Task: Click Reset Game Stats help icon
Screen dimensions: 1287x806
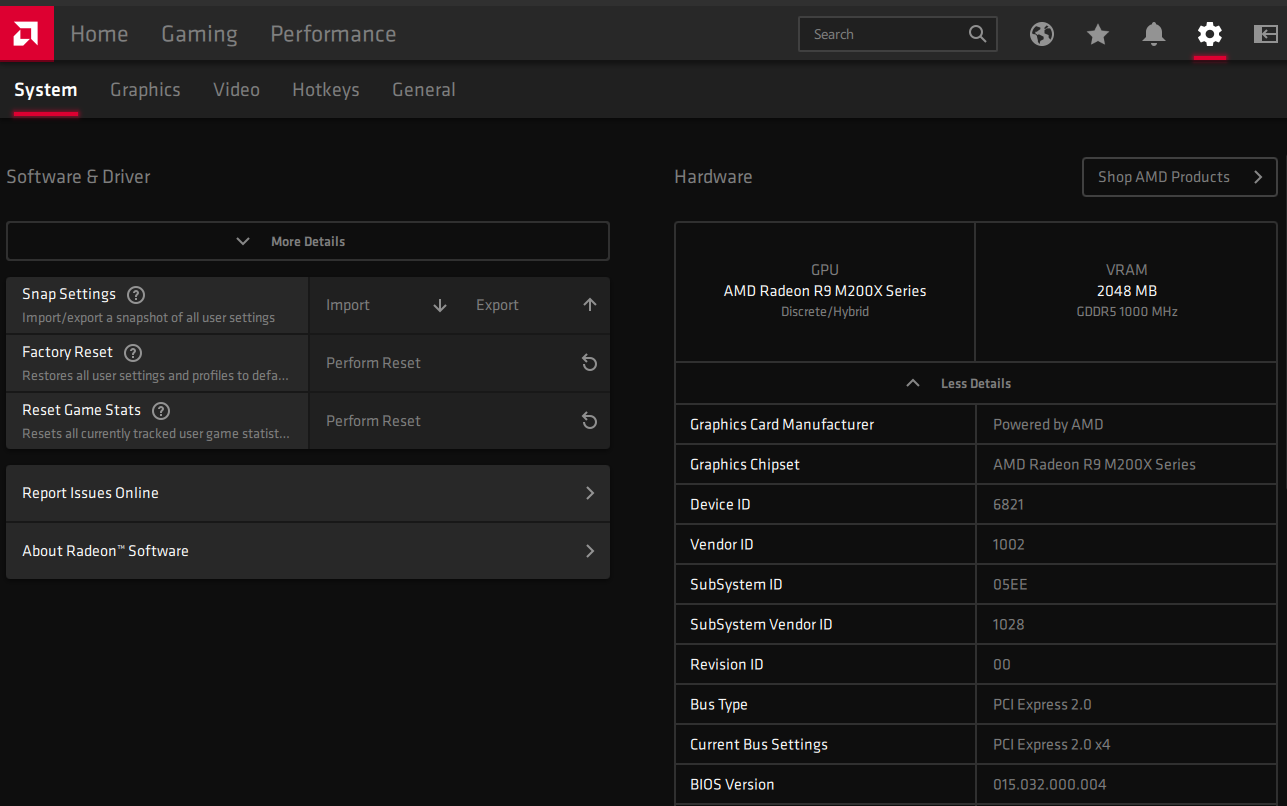Action: point(161,411)
